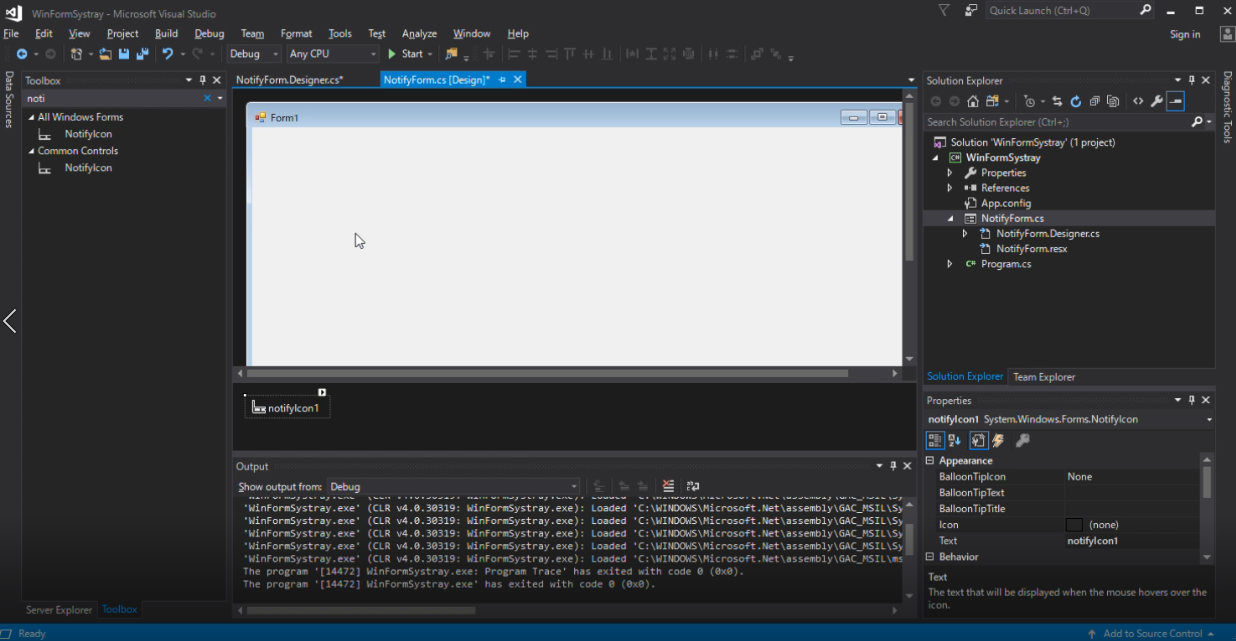Click Clear All icon in Output toolbar
The width and height of the screenshot is (1236, 641).
[668, 487]
